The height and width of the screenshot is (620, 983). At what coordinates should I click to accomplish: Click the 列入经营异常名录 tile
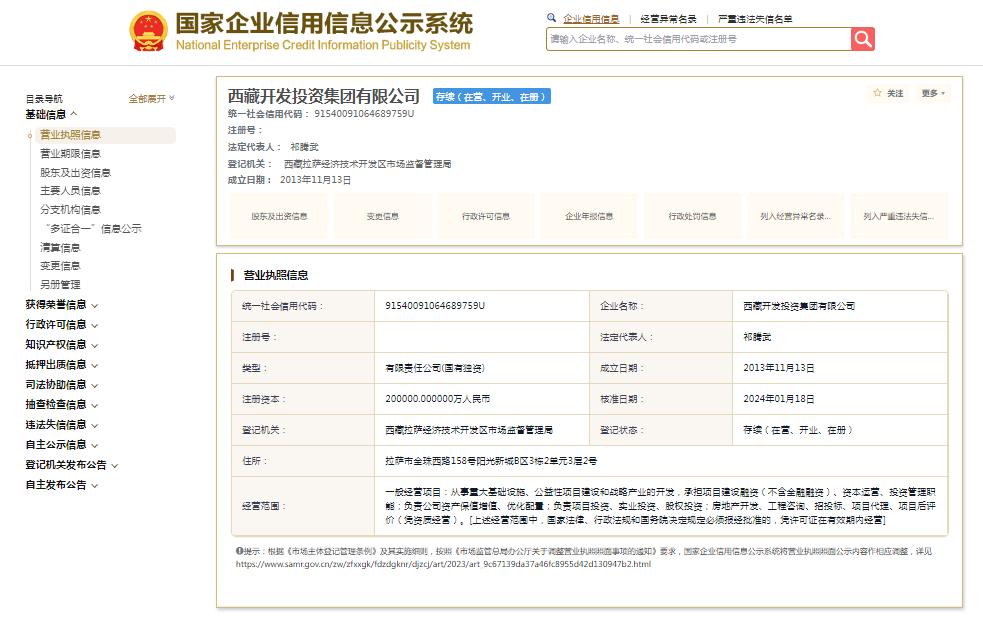pos(796,216)
